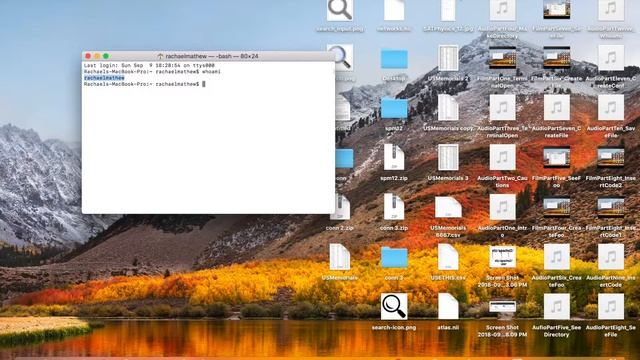
Task: Select AudioPartSeven_CreateFile audio file
Action: click(556, 107)
